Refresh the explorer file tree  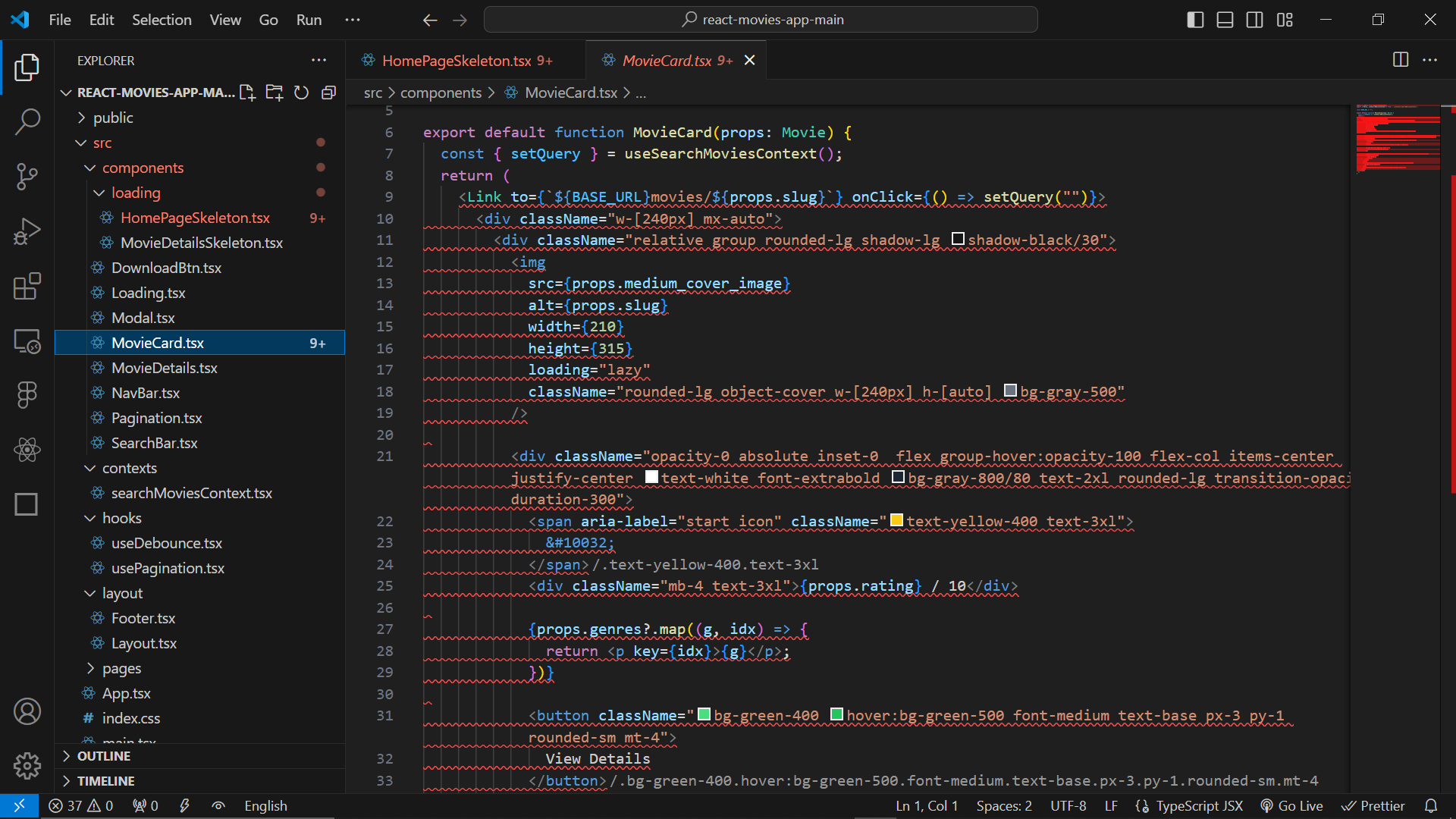coord(301,93)
